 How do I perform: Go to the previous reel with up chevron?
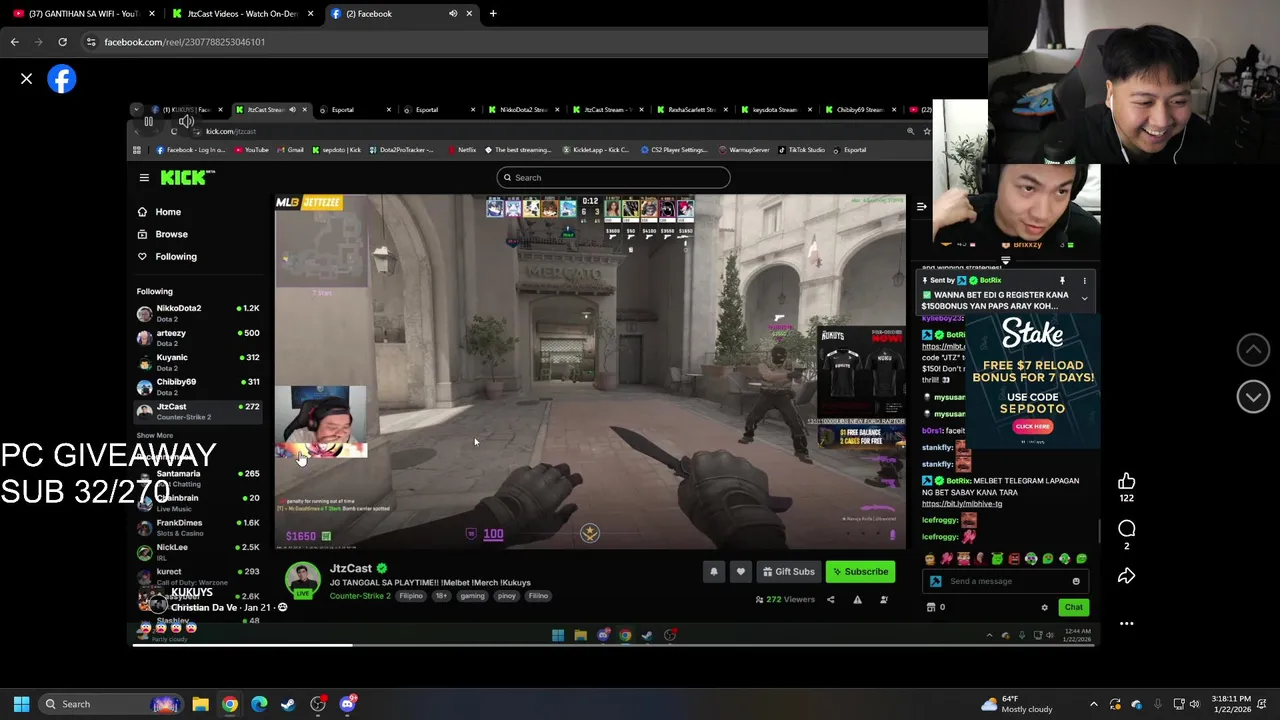[1253, 349]
